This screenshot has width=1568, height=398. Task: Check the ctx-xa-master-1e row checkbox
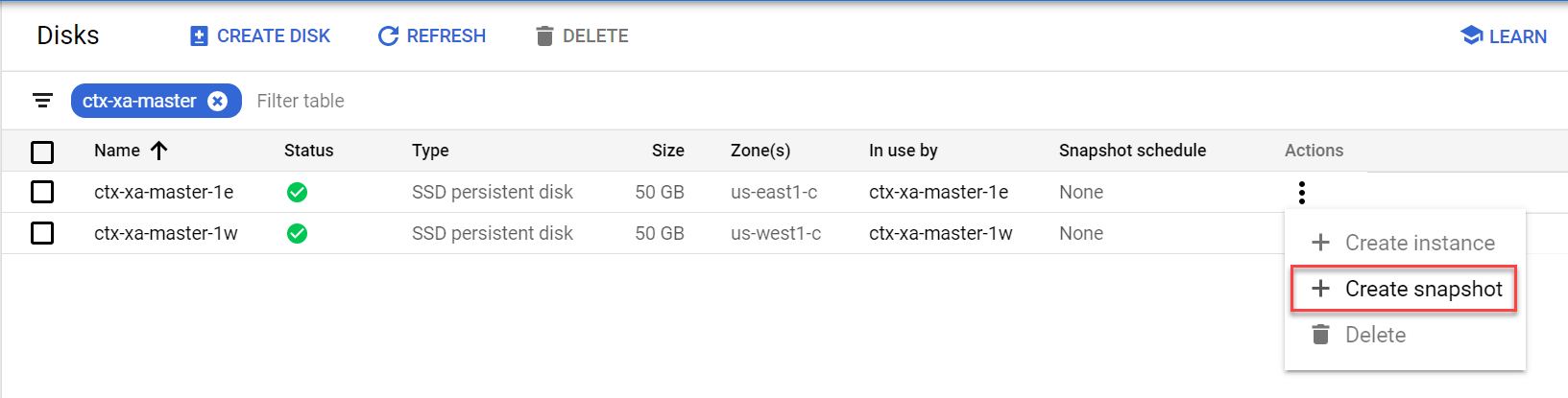tap(42, 192)
